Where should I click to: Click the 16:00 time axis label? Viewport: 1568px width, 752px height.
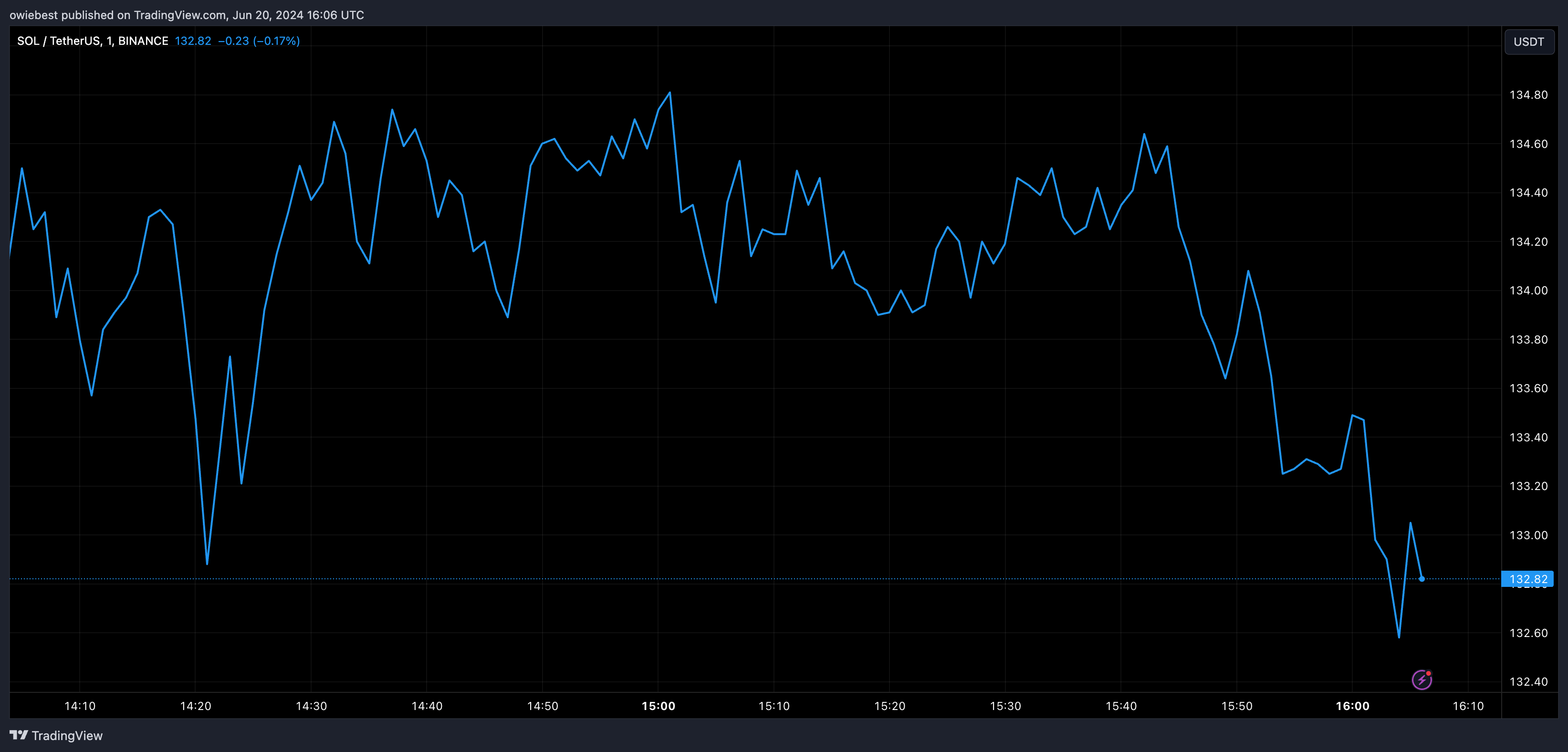click(x=1352, y=706)
